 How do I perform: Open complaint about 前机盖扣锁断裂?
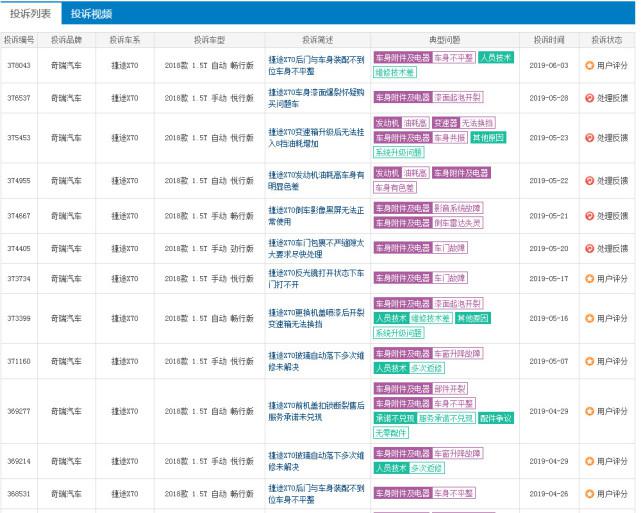point(316,411)
